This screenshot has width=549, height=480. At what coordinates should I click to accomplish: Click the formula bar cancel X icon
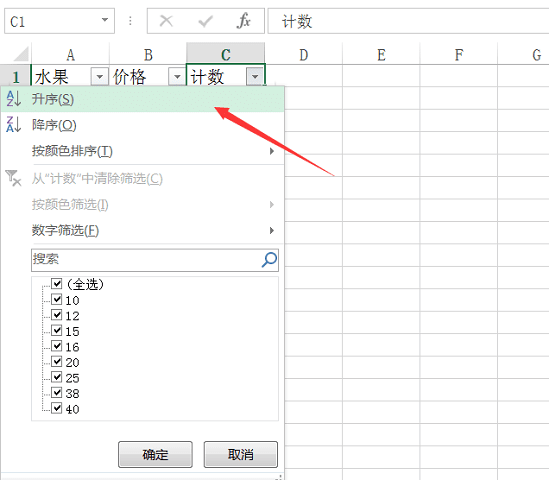coord(166,21)
